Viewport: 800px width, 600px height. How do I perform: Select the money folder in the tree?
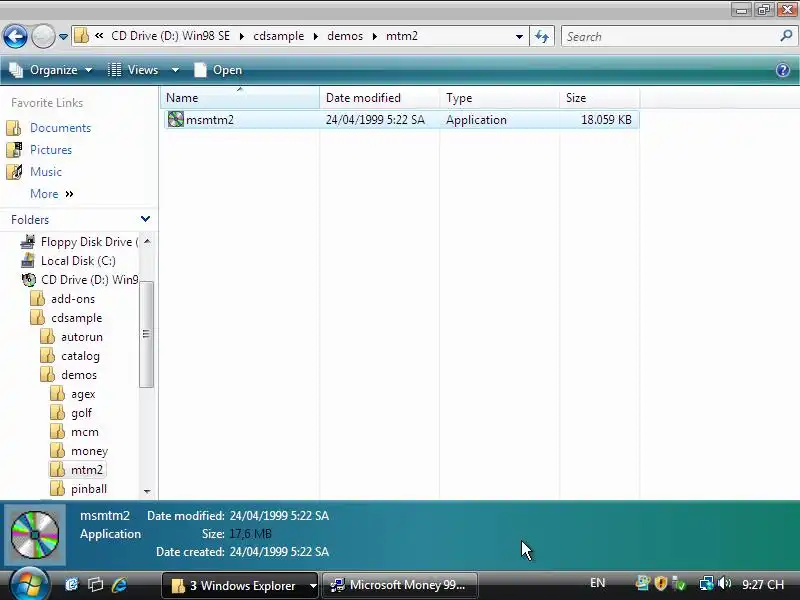89,451
